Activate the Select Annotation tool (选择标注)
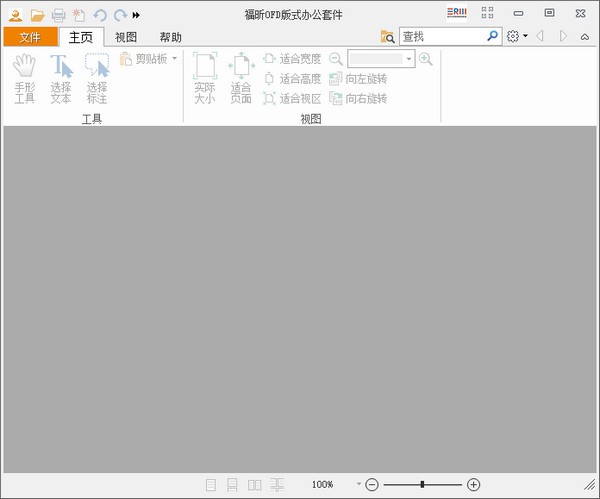The image size is (600, 499). [97, 78]
